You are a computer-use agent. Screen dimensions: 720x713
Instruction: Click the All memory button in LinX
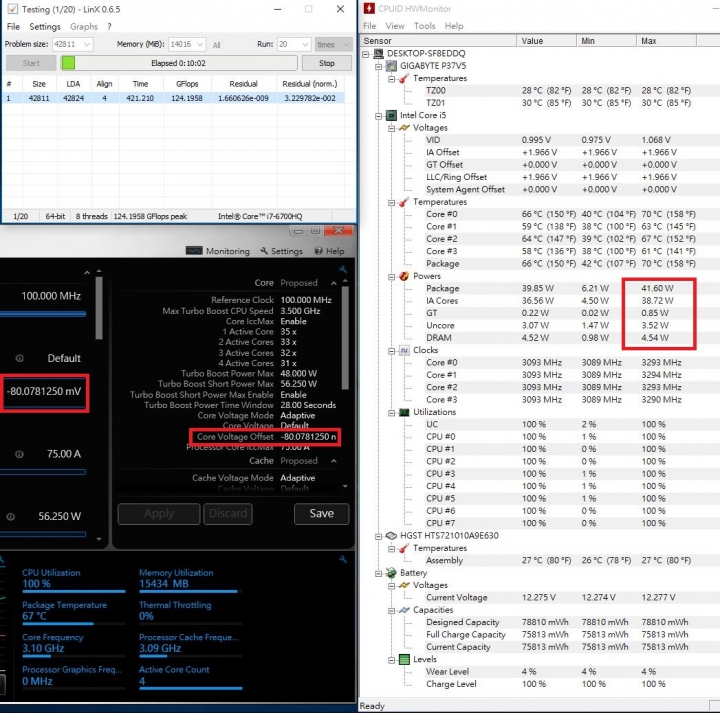point(216,45)
